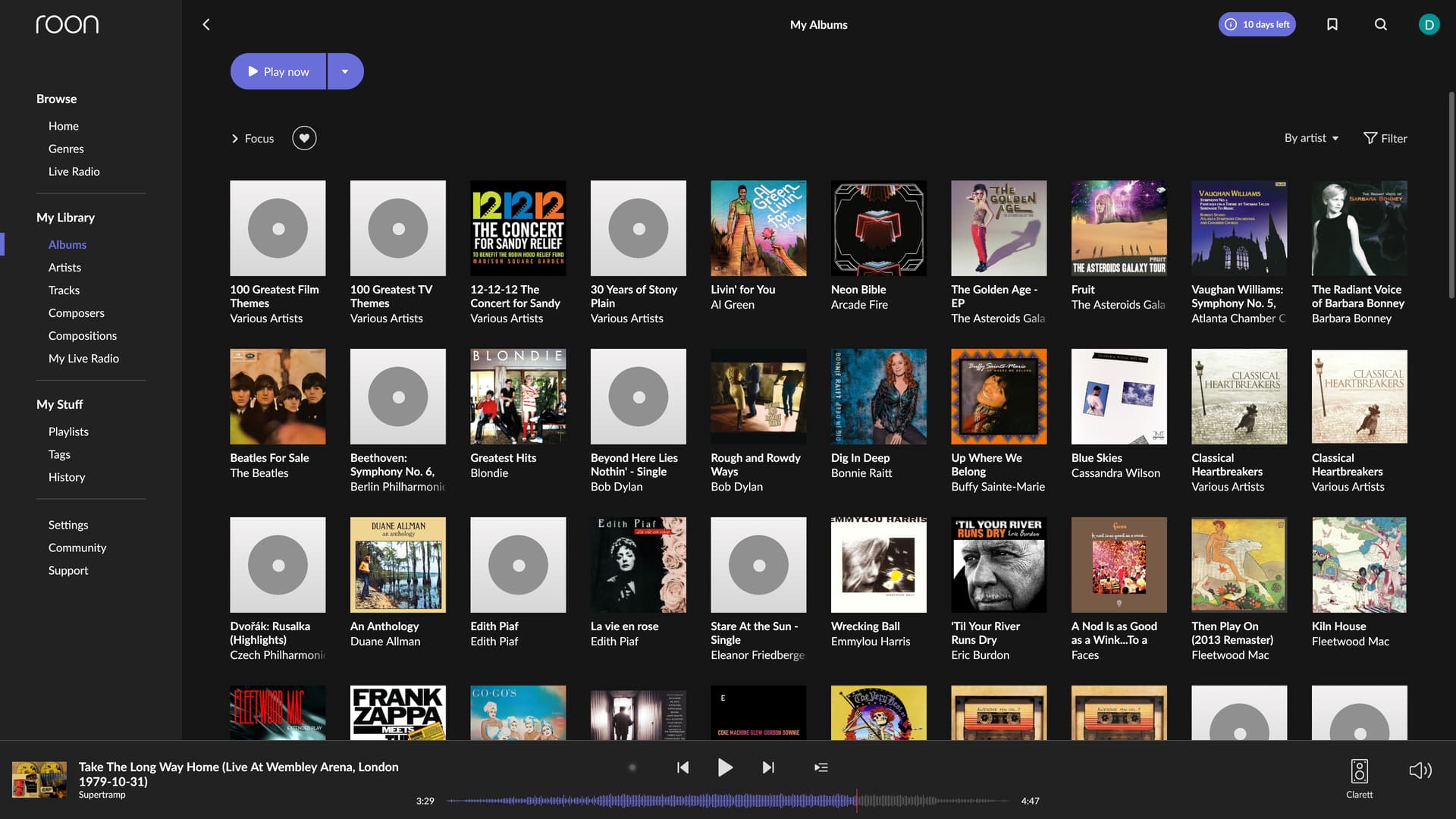Open the volume speaker icon
This screenshot has width=1456, height=819.
1420,770
